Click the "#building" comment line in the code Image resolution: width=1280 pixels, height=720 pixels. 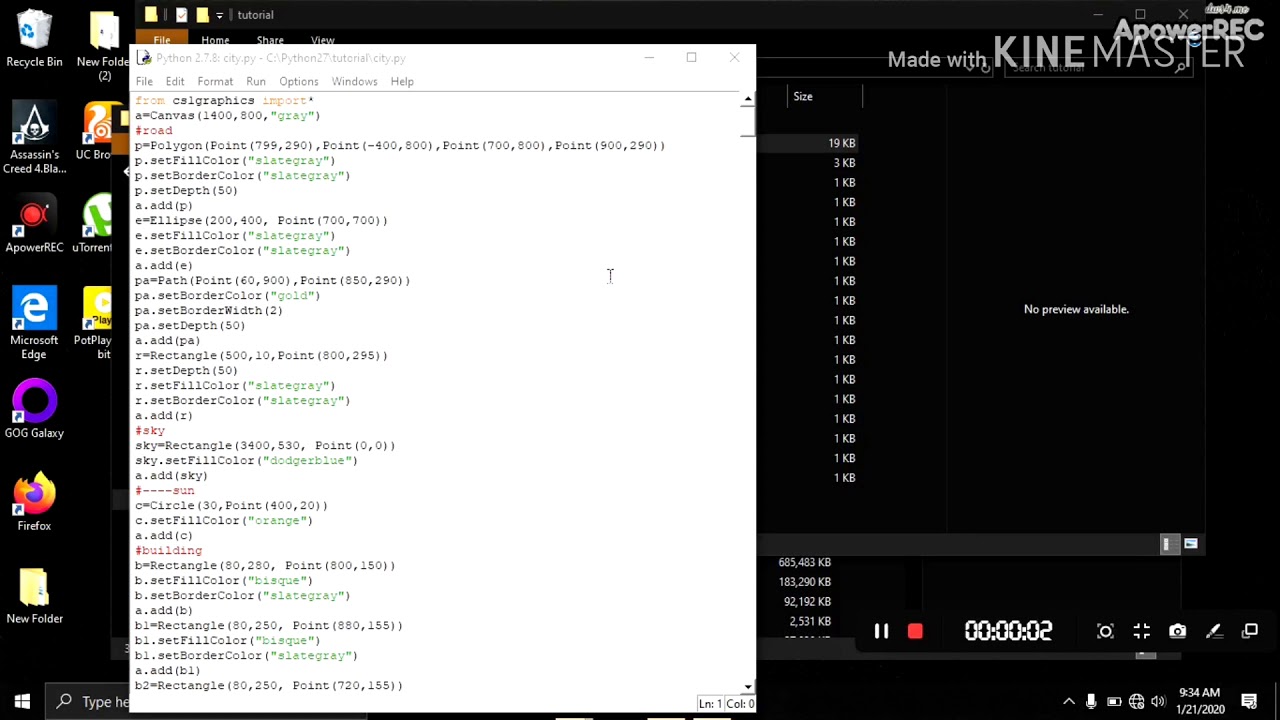click(168, 551)
